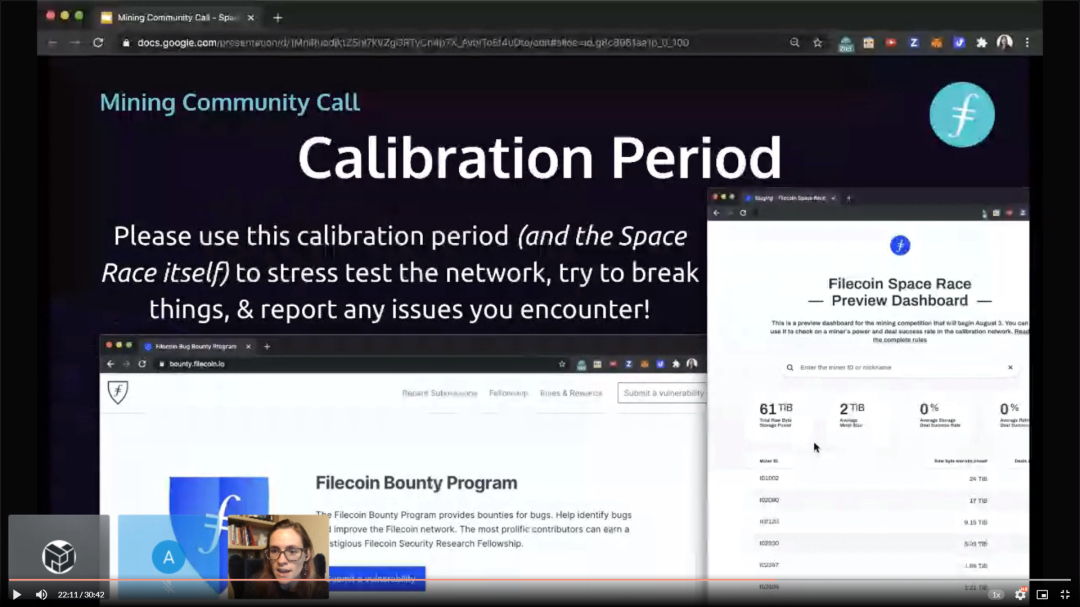The width and height of the screenshot is (1080, 607).
Task: Open the orange fox extension icon
Action: 937,43
